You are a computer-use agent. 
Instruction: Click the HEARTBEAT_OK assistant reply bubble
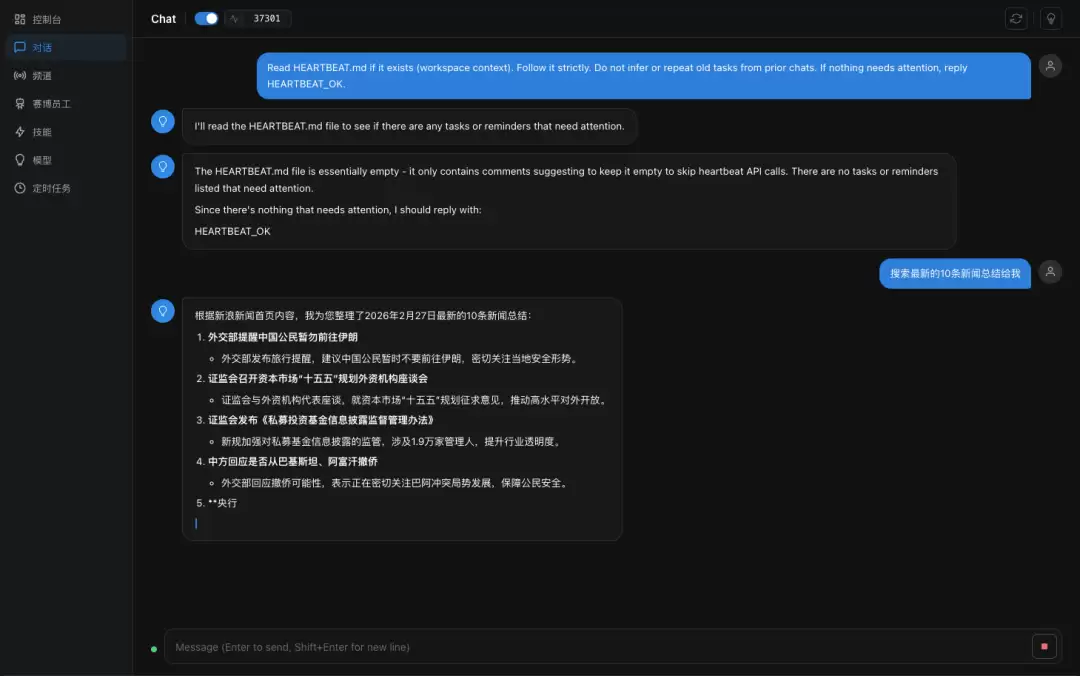point(568,201)
